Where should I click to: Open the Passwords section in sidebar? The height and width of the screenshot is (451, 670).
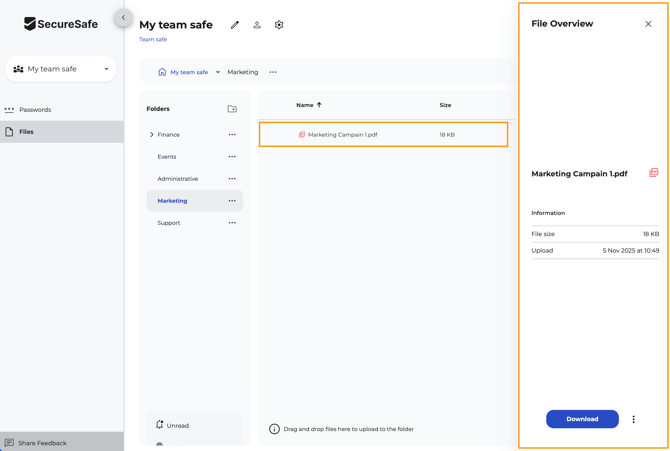click(x=35, y=110)
